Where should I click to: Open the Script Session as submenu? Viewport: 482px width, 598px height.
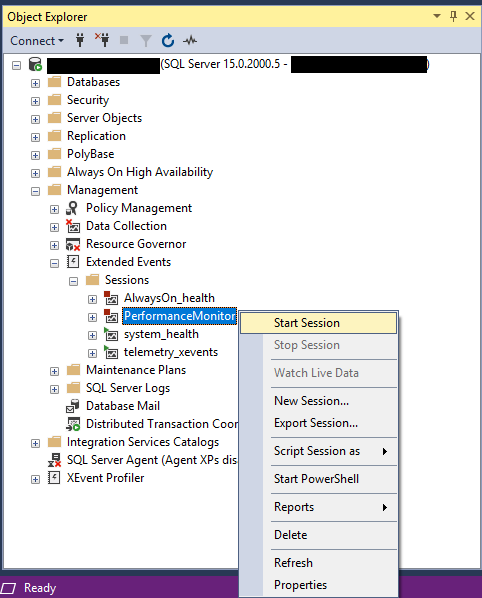[x=318, y=451]
